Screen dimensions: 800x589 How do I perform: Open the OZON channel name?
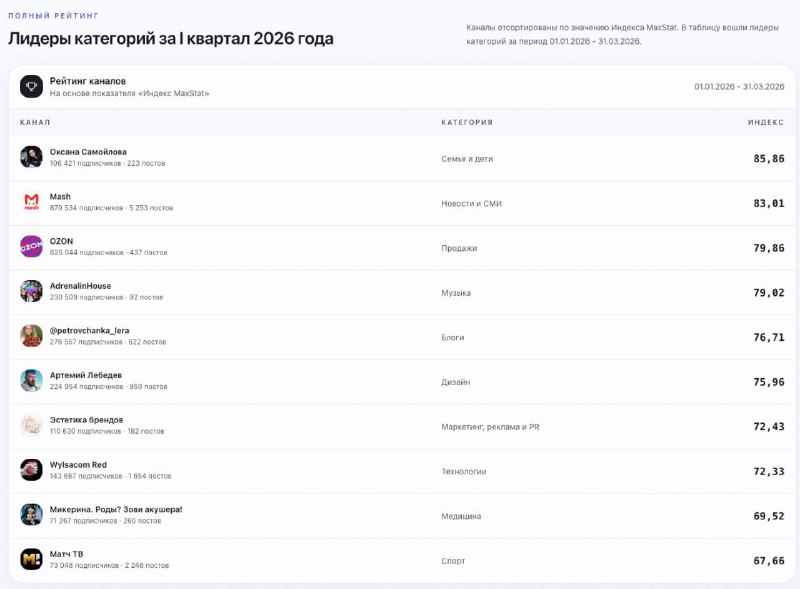(x=61, y=241)
